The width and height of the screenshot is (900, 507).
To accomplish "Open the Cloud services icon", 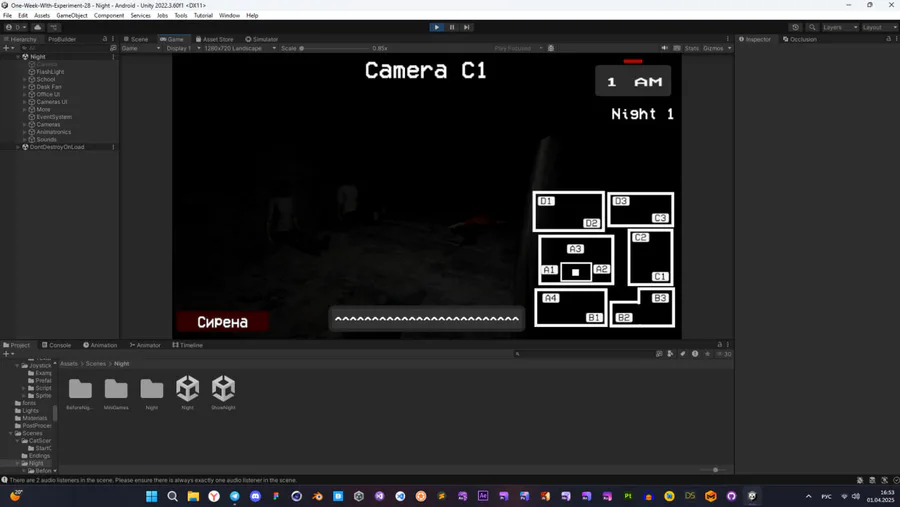I will 38,27.
